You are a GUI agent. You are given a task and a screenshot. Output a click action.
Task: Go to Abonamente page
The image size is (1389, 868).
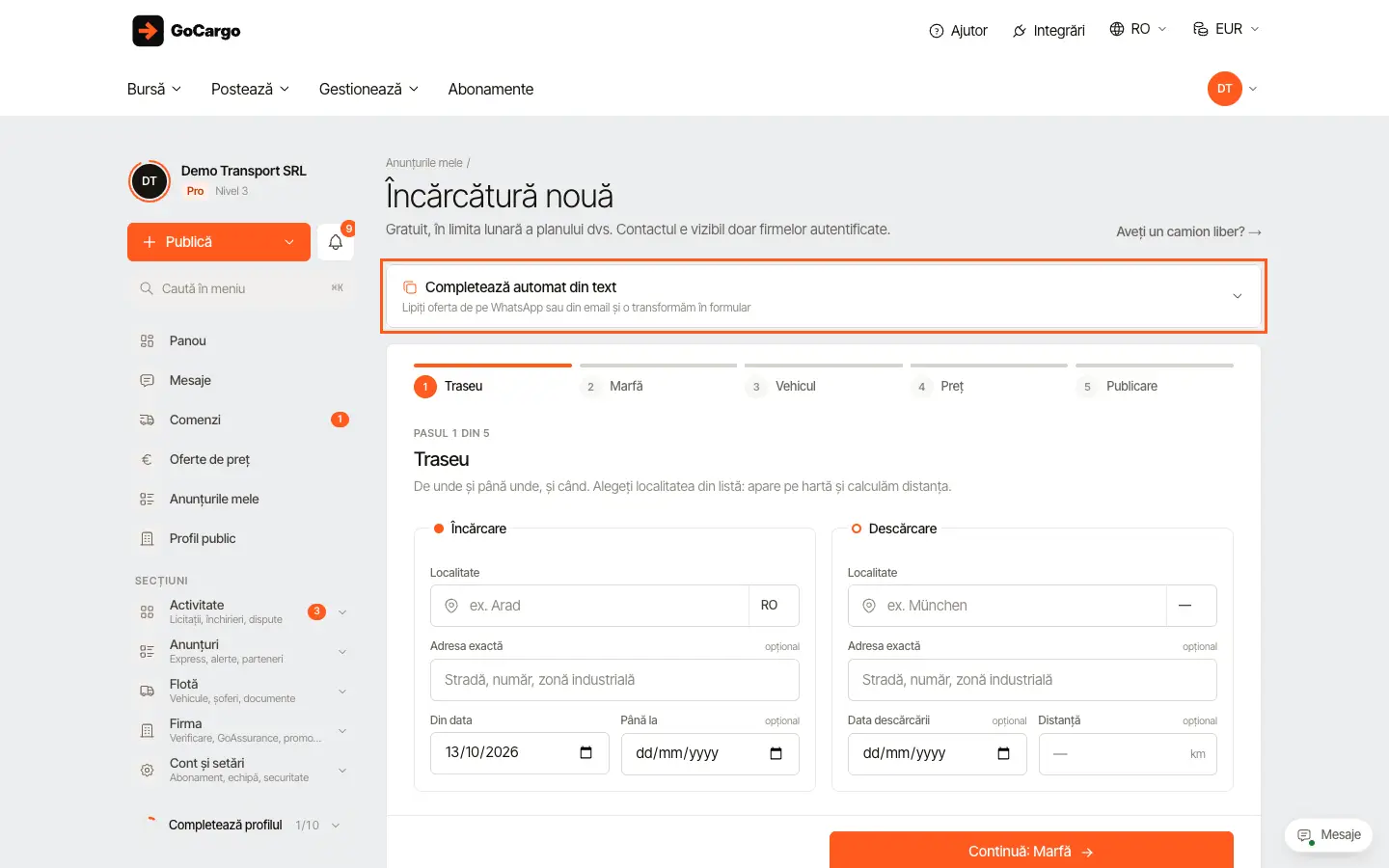491,89
